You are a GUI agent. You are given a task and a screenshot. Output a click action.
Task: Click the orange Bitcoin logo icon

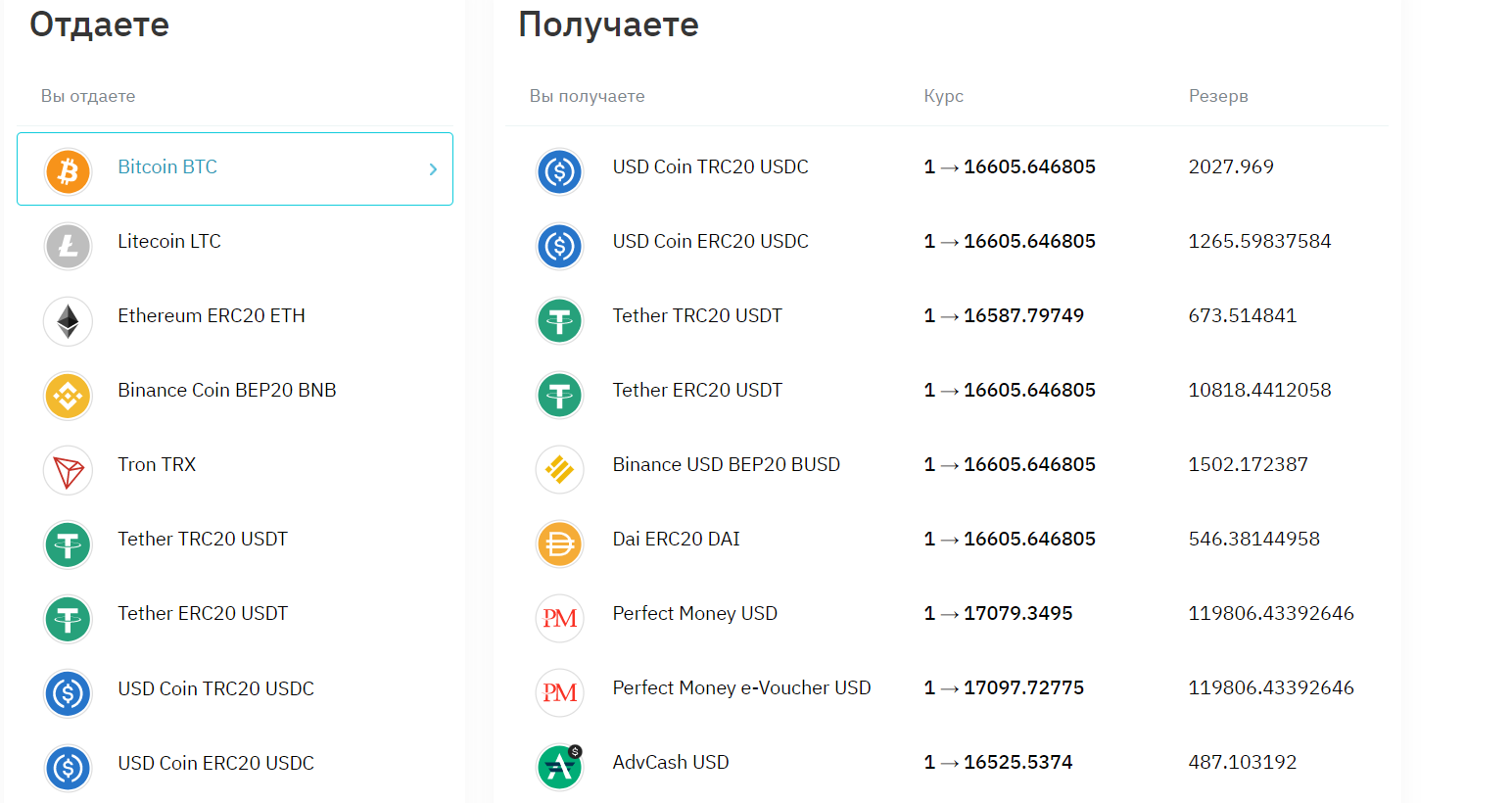point(68,171)
